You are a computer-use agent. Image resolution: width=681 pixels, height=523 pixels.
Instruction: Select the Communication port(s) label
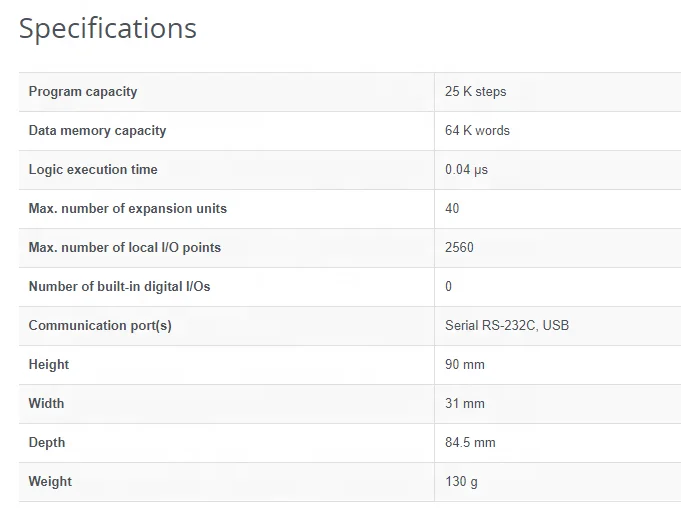[100, 326]
